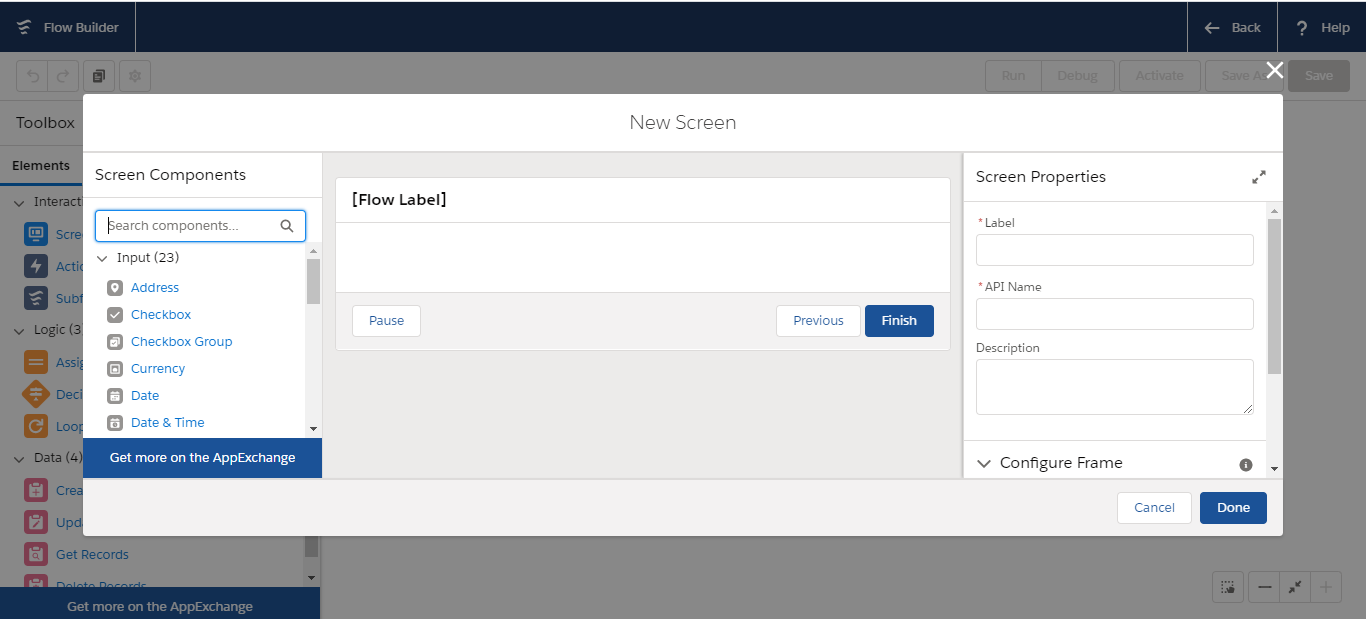The height and width of the screenshot is (619, 1366).
Task: Expand the Configure Frame section
Action: click(983, 462)
